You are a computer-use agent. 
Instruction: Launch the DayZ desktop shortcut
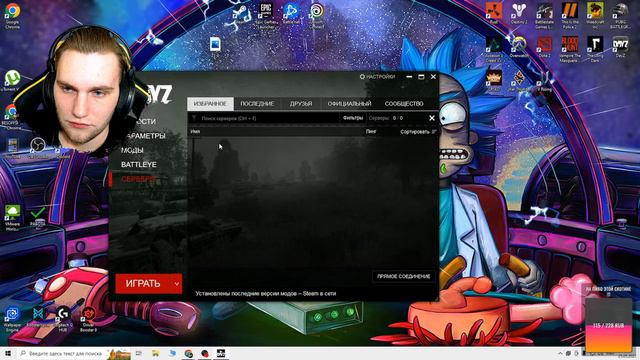[620, 47]
